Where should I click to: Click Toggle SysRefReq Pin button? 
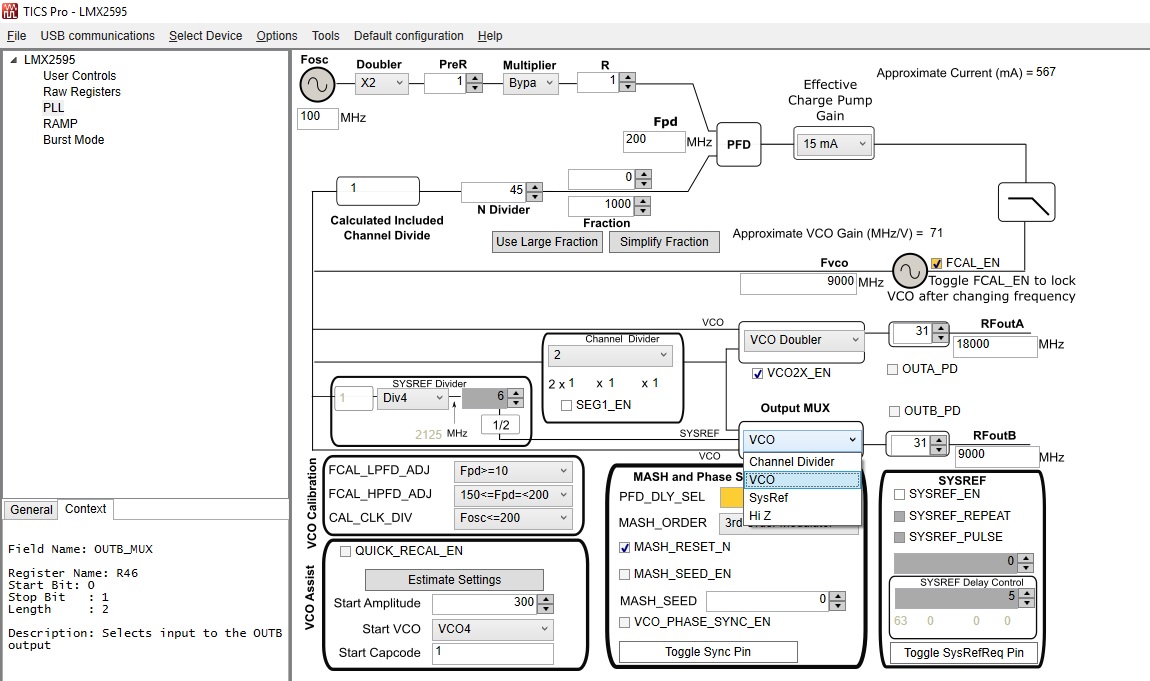pos(964,652)
